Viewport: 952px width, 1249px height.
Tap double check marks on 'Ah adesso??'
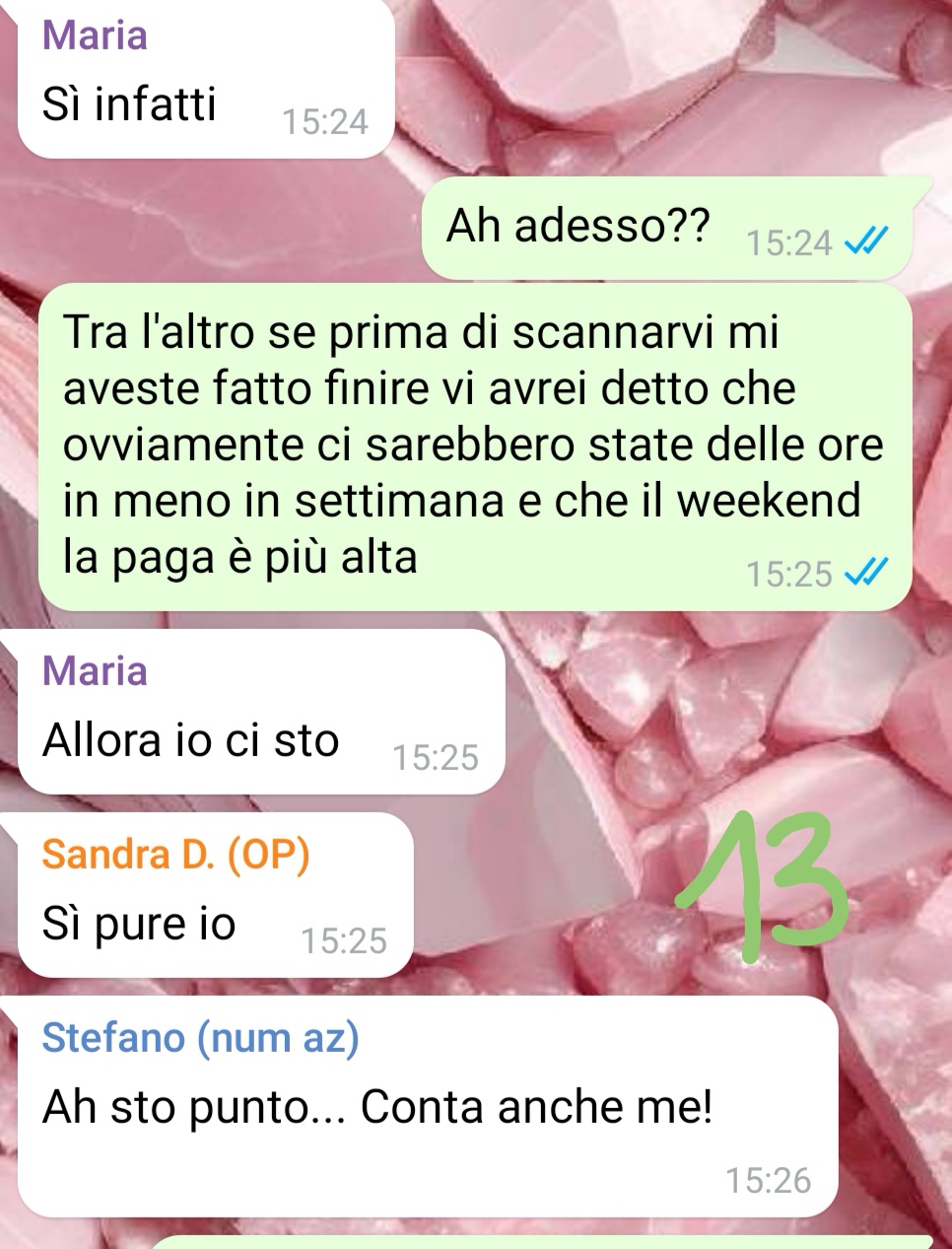[x=868, y=242]
